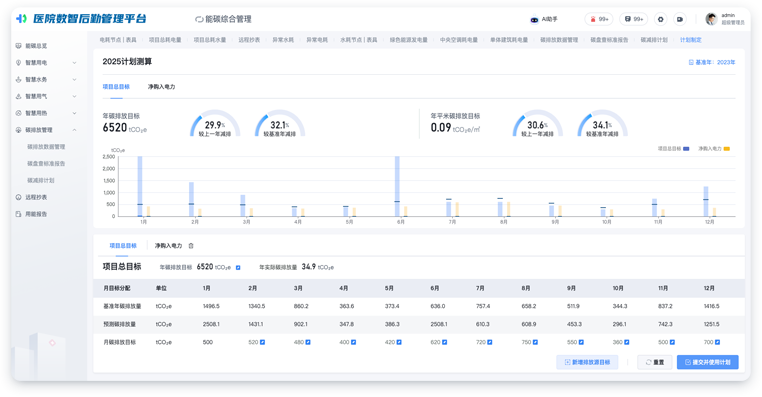Image resolution: width=762 pixels, height=397 pixels.
Task: Edit the 2月 target 520 icon
Action: click(x=262, y=342)
